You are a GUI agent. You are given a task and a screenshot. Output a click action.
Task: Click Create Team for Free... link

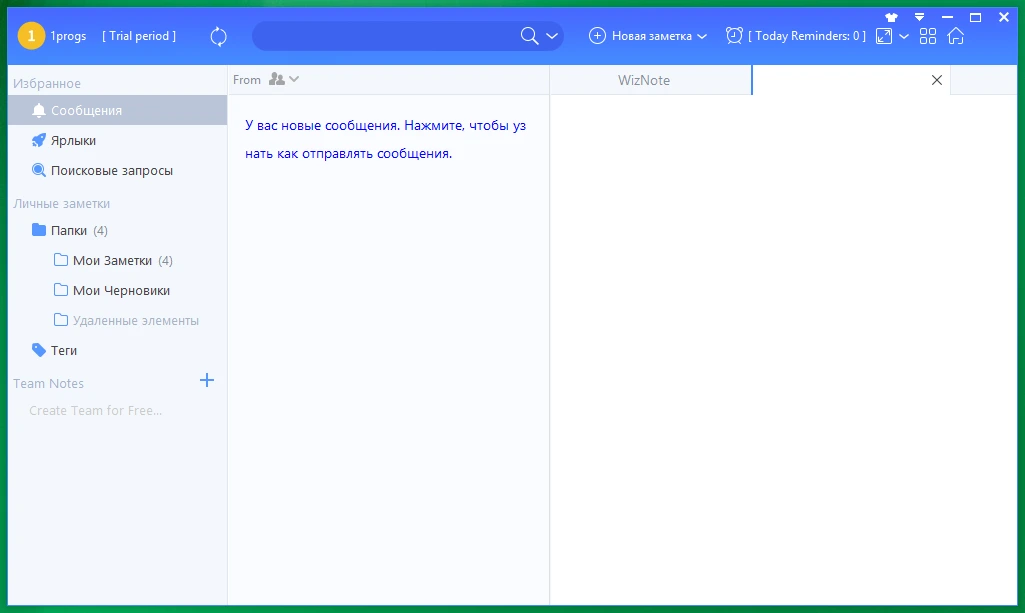[x=95, y=410]
